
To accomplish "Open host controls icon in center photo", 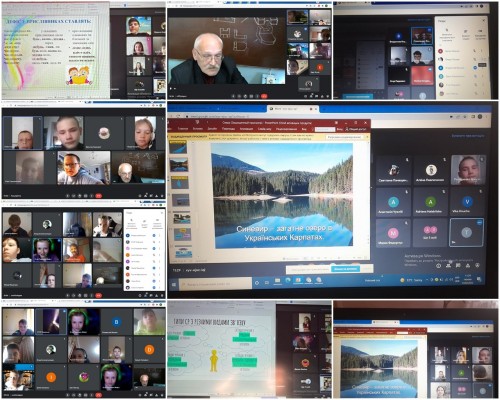I will pos(478,266).
